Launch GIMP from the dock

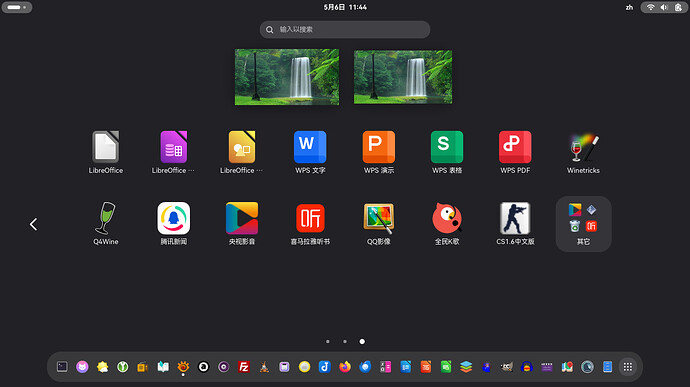click(506, 366)
